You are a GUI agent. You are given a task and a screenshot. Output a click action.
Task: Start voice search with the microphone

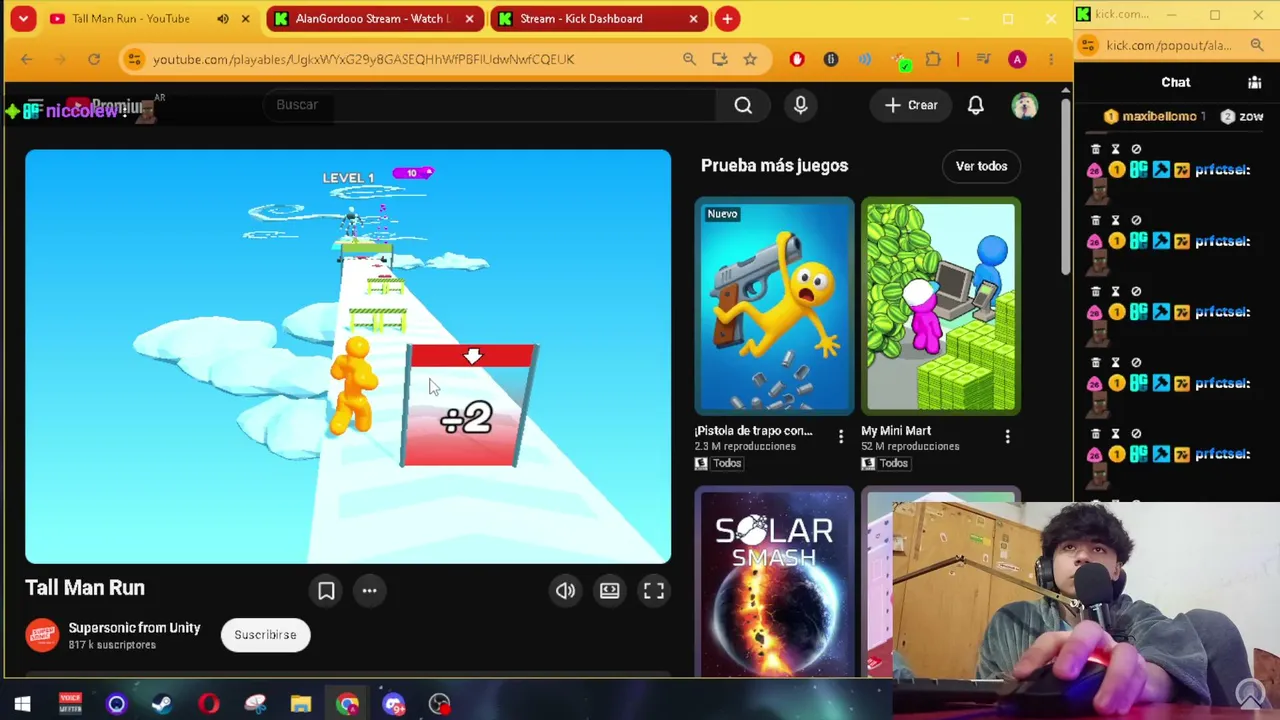(x=800, y=105)
